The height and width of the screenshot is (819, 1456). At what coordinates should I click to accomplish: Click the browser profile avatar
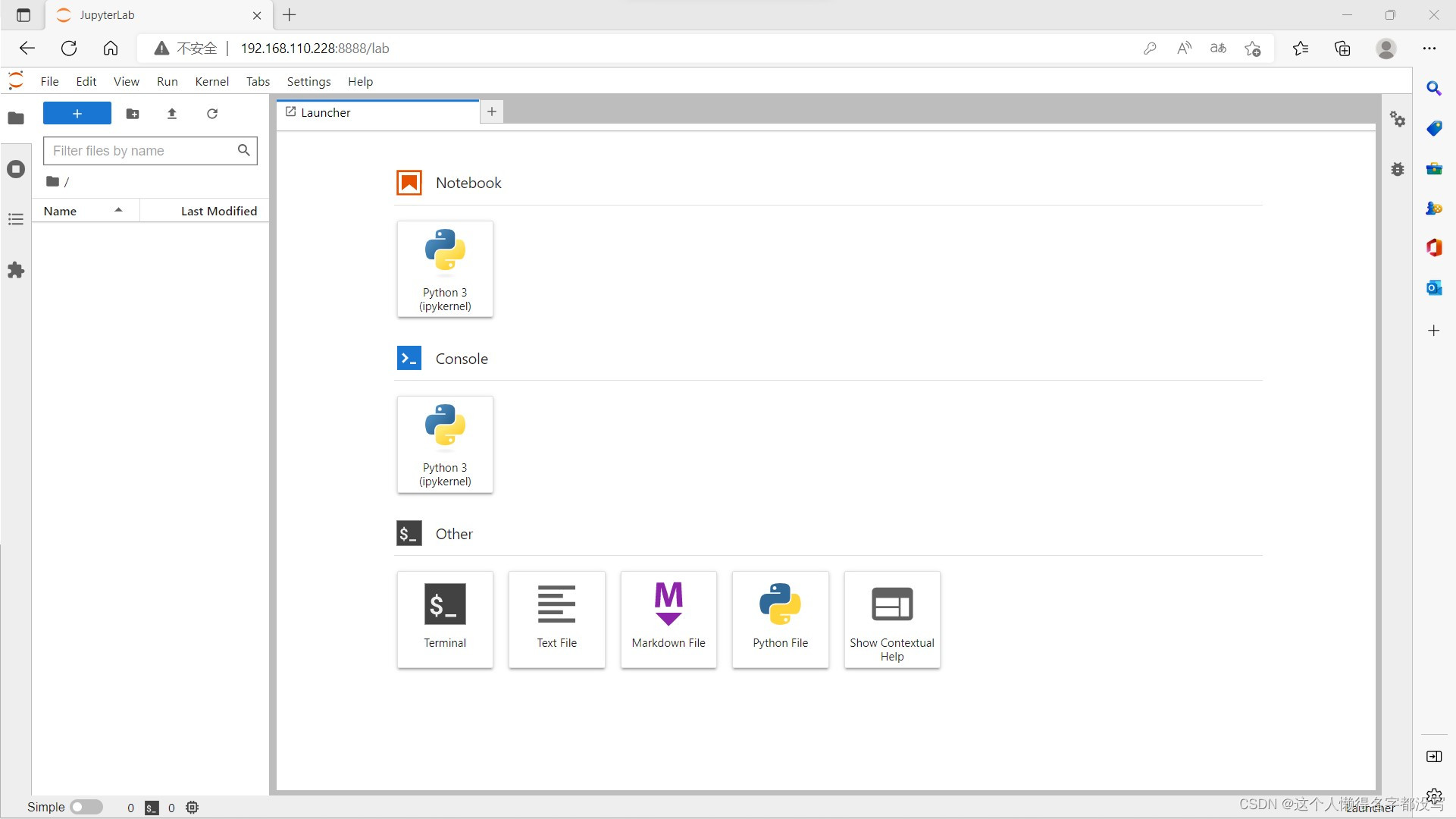click(1386, 49)
